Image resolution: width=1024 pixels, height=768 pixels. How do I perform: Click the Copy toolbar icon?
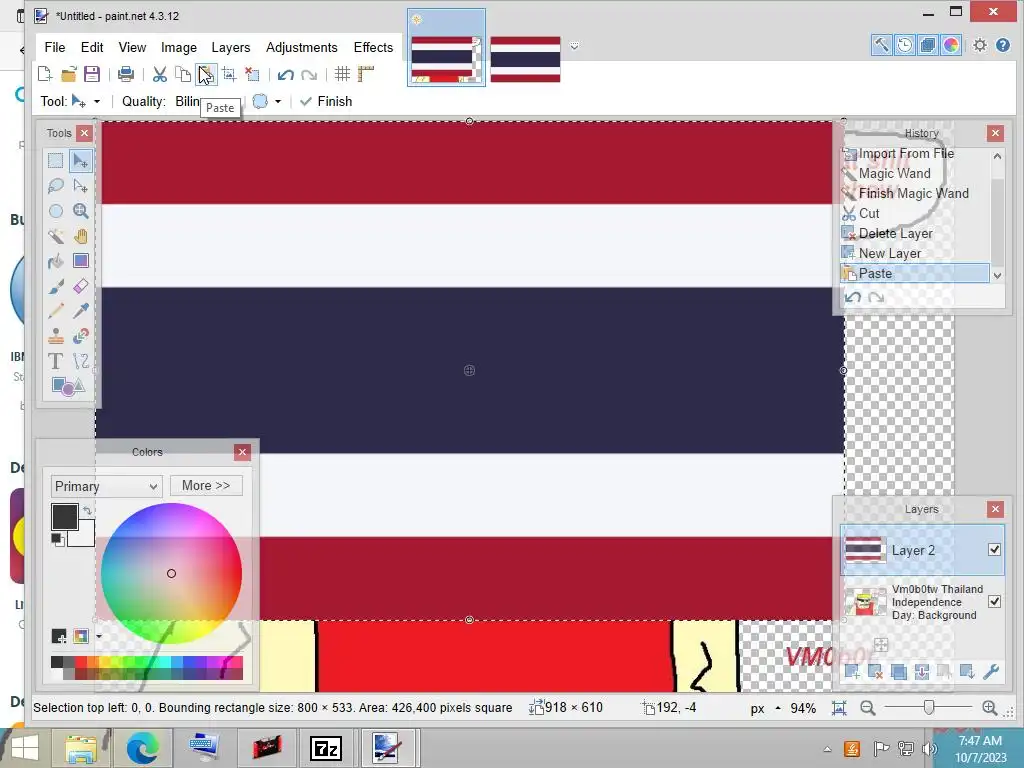tap(183, 74)
